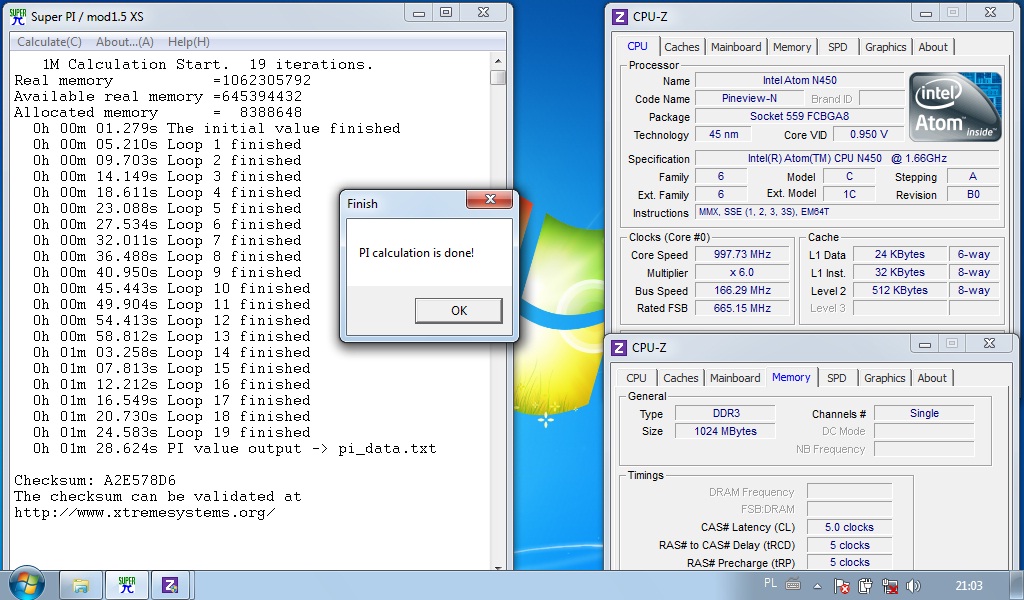Click Super PI scrollbar up arrow
1024x600 pixels.
pyautogui.click(x=498, y=61)
